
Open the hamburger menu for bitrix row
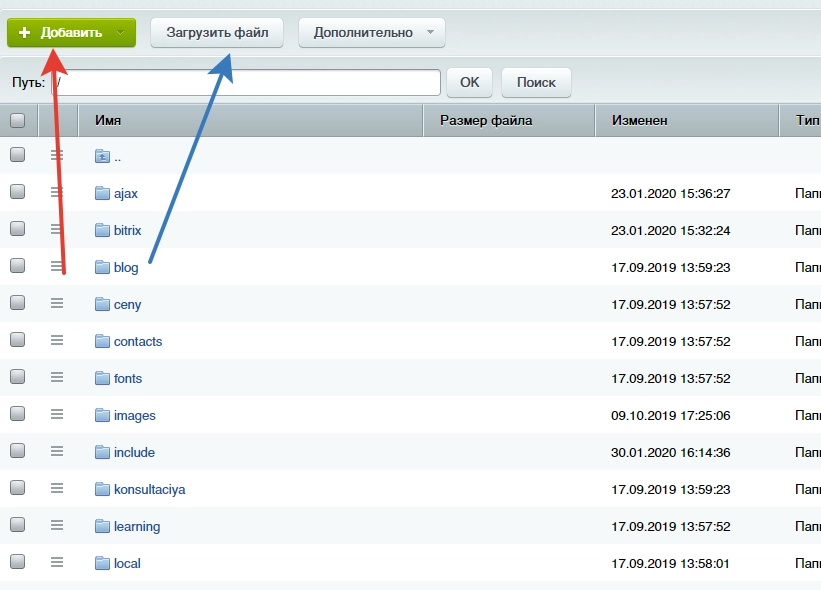pos(57,230)
